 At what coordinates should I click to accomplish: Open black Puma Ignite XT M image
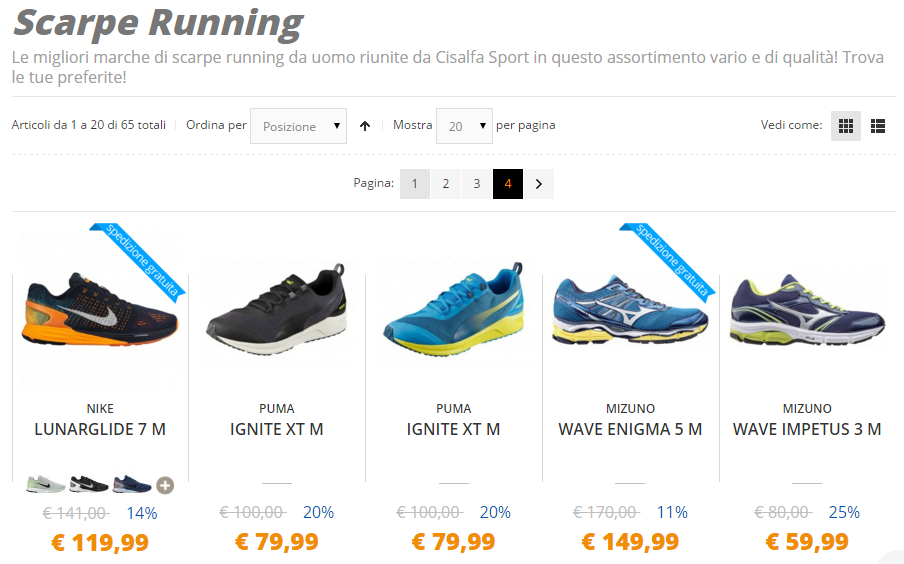point(277,309)
